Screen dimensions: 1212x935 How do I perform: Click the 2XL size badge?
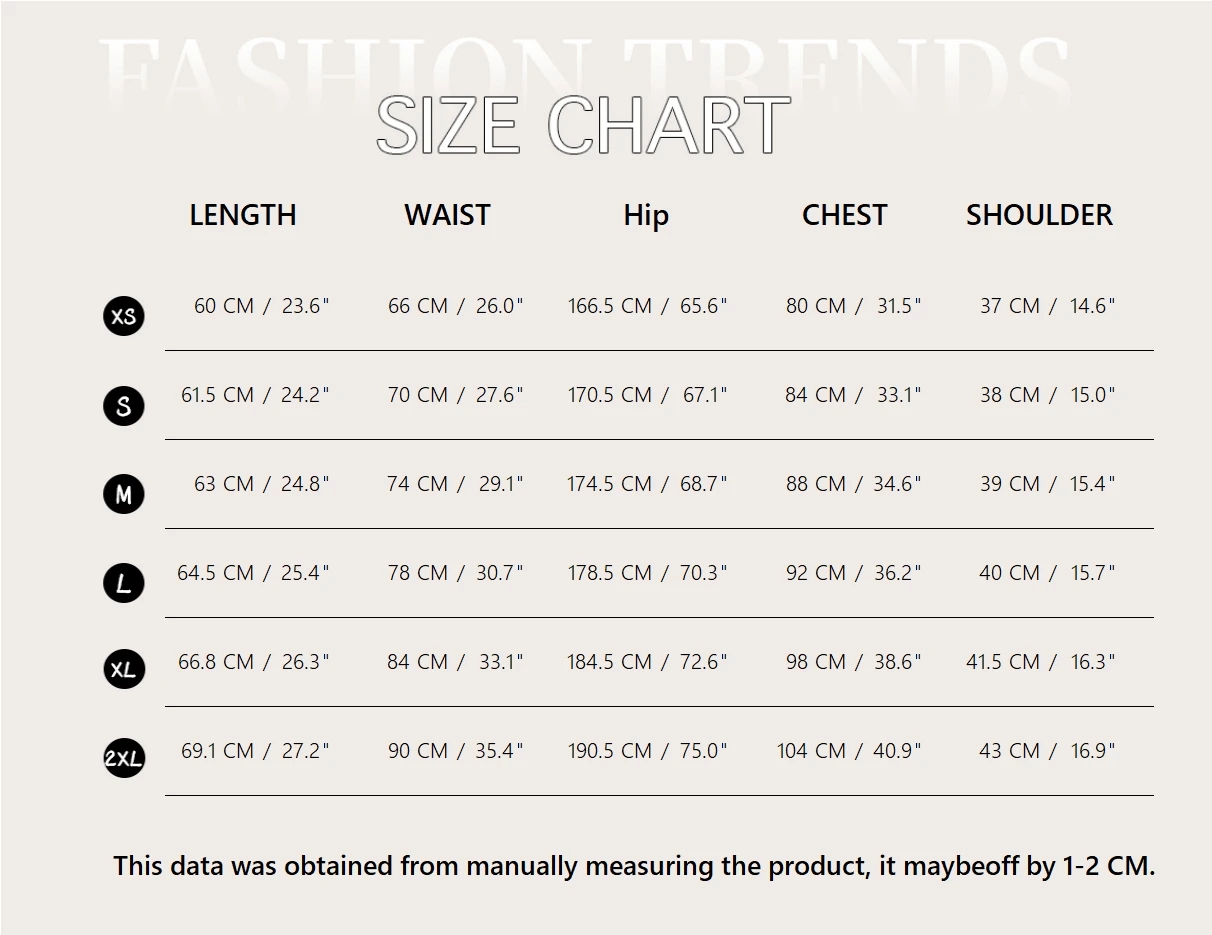(x=124, y=759)
